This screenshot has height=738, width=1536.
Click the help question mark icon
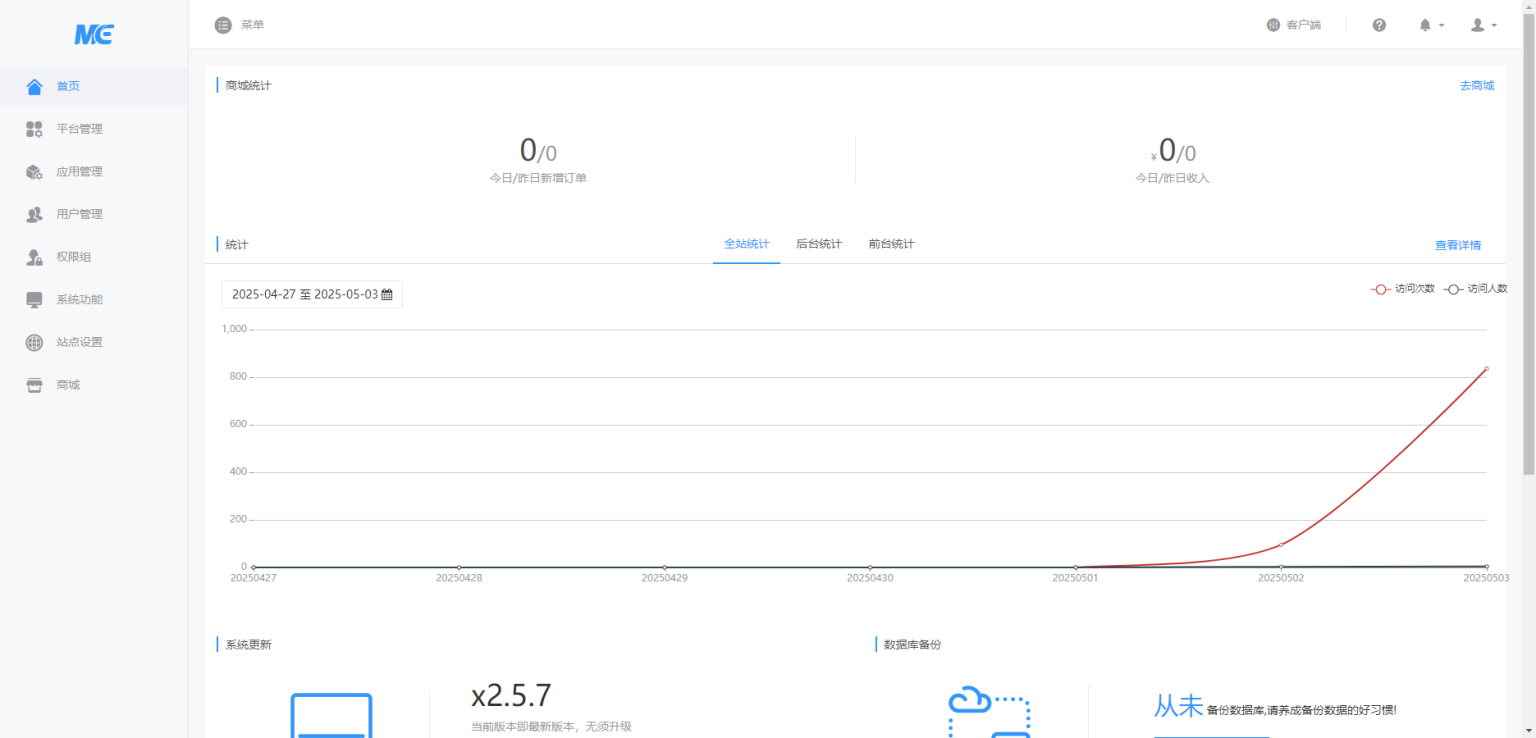coord(1379,25)
